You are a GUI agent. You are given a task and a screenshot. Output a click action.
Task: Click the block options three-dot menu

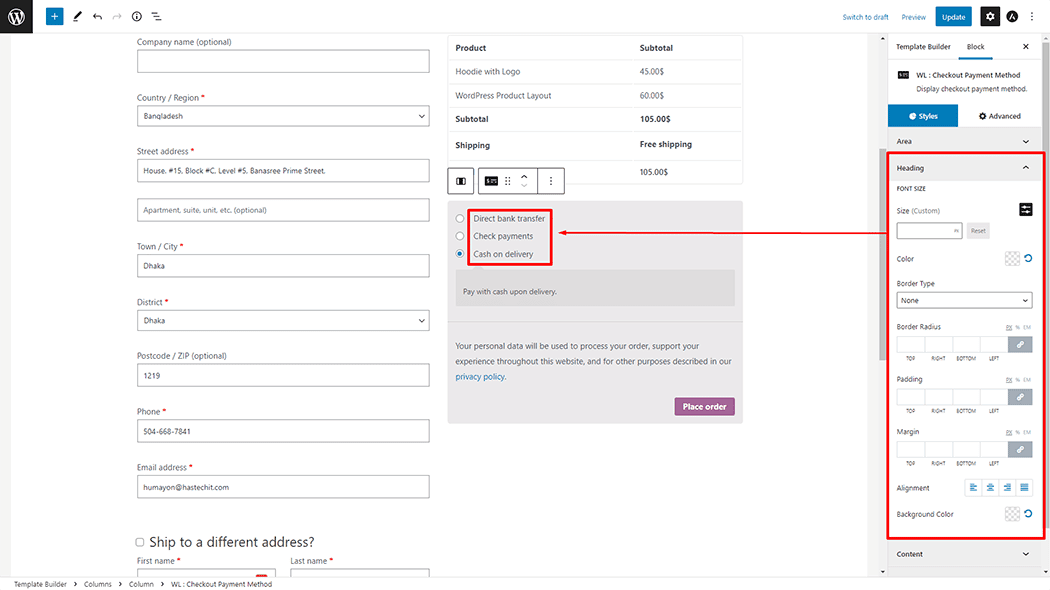pos(551,181)
